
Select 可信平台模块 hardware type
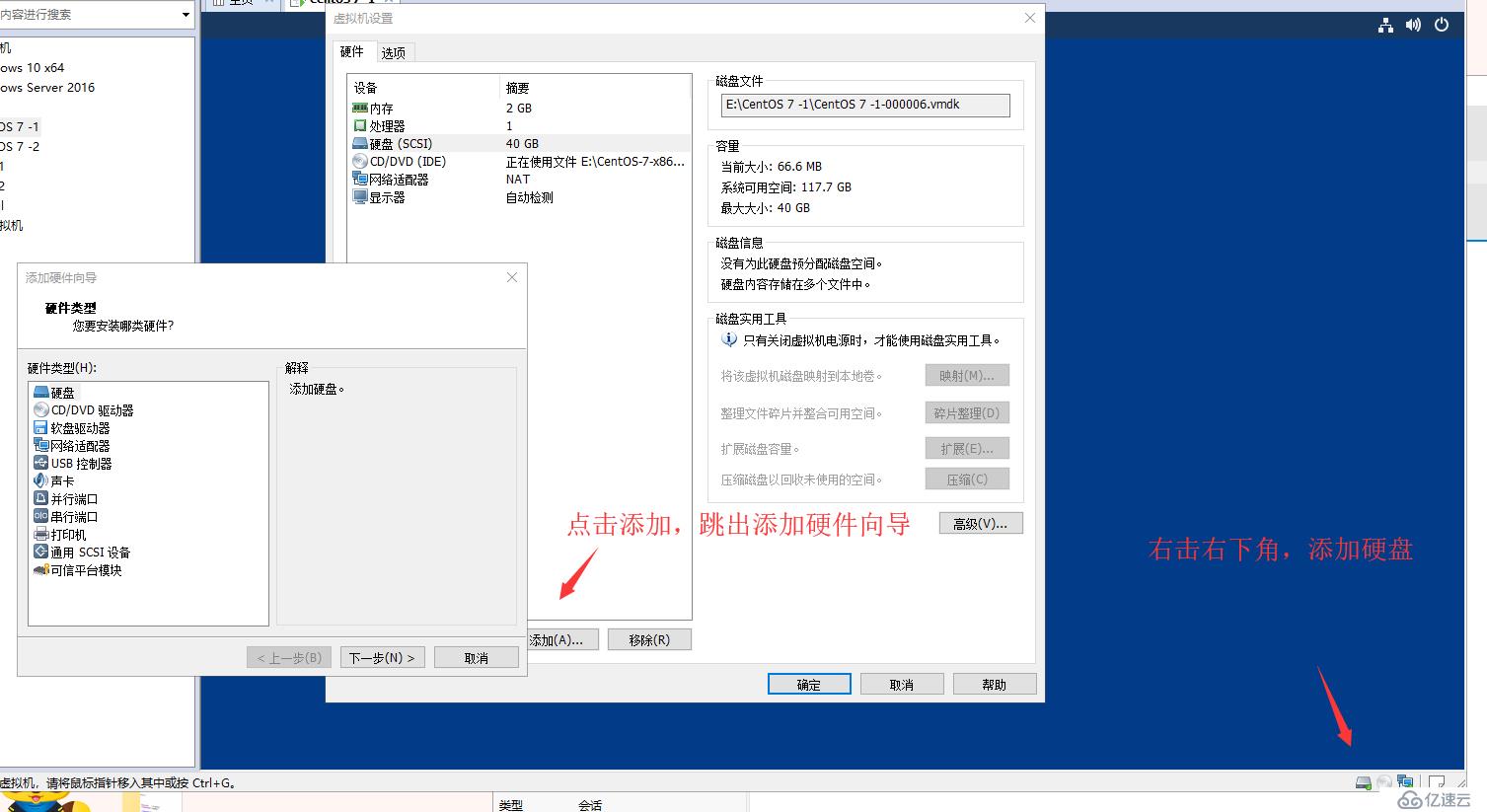click(78, 570)
